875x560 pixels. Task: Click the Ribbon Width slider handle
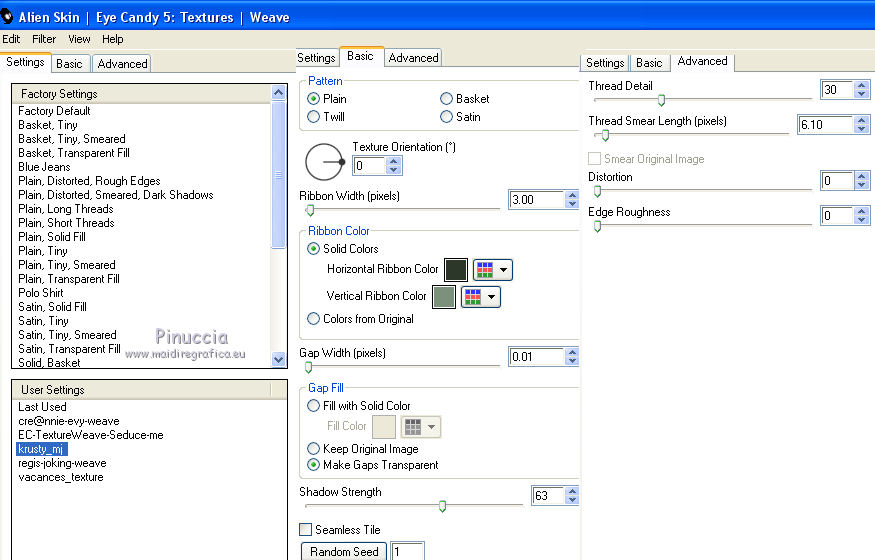pos(310,210)
